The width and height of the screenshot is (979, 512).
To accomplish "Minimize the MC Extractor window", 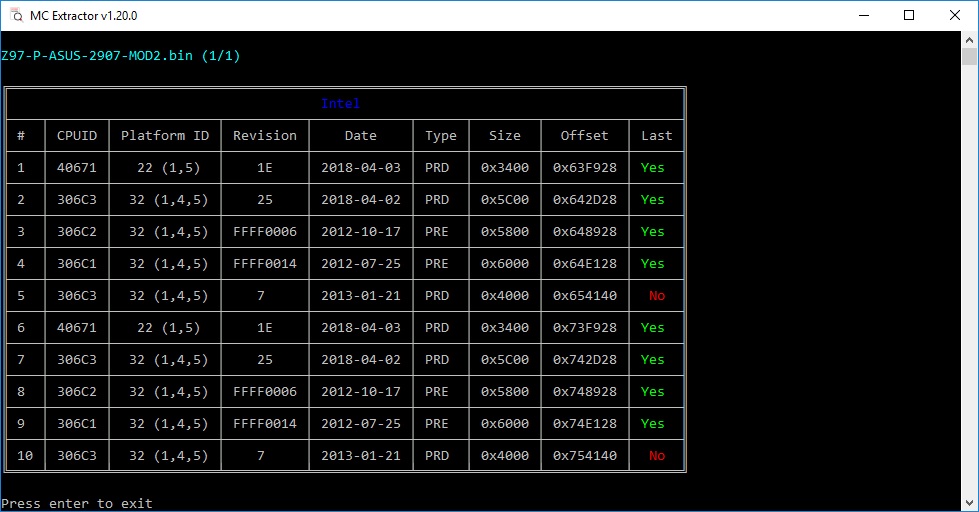I will (x=864, y=15).
